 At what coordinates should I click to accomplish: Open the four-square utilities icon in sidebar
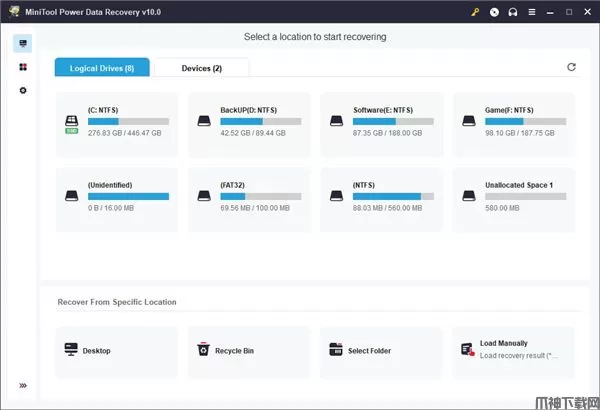[x=23, y=68]
